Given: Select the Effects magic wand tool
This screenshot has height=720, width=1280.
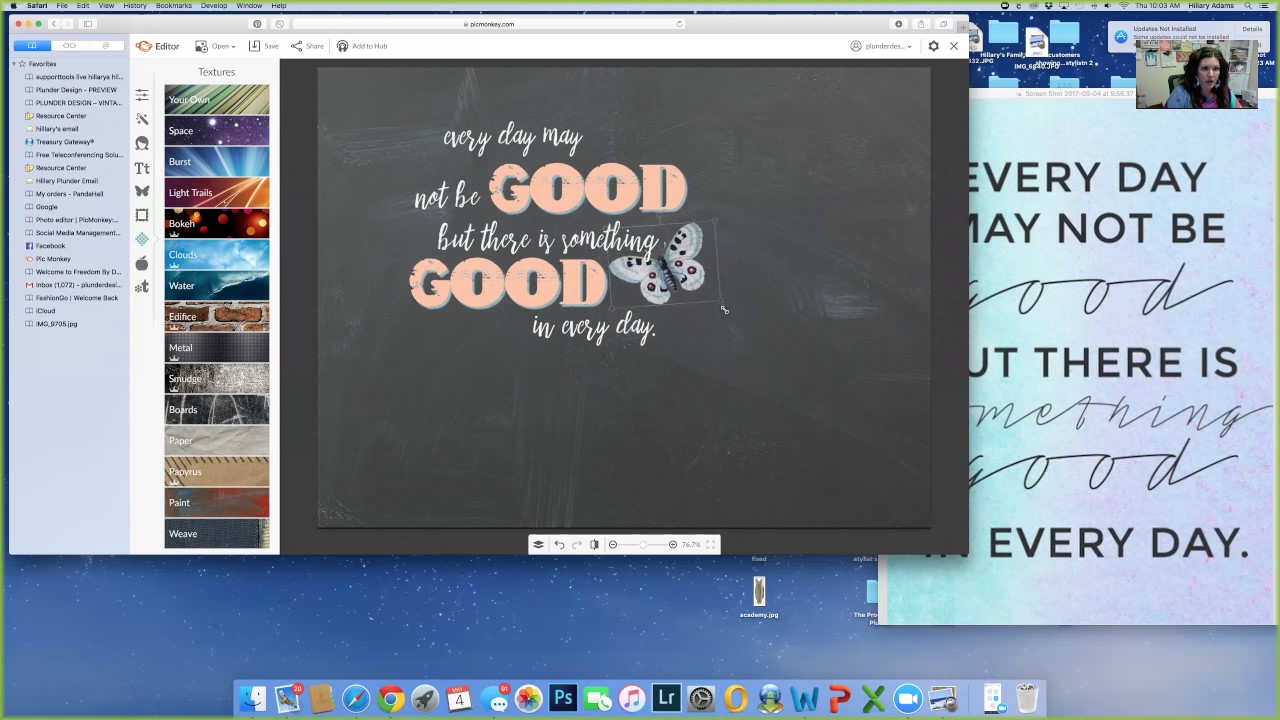Looking at the screenshot, I should 142,119.
